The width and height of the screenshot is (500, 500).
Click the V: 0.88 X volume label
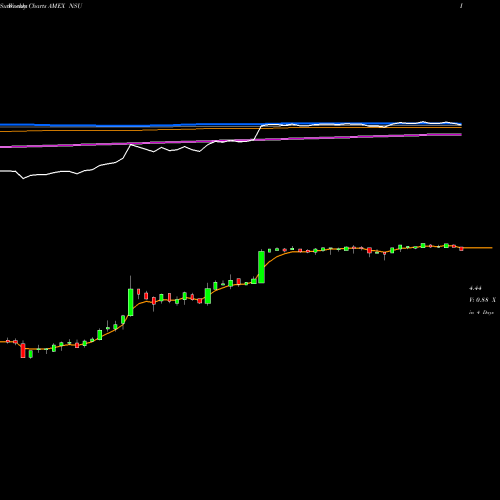click(482, 300)
